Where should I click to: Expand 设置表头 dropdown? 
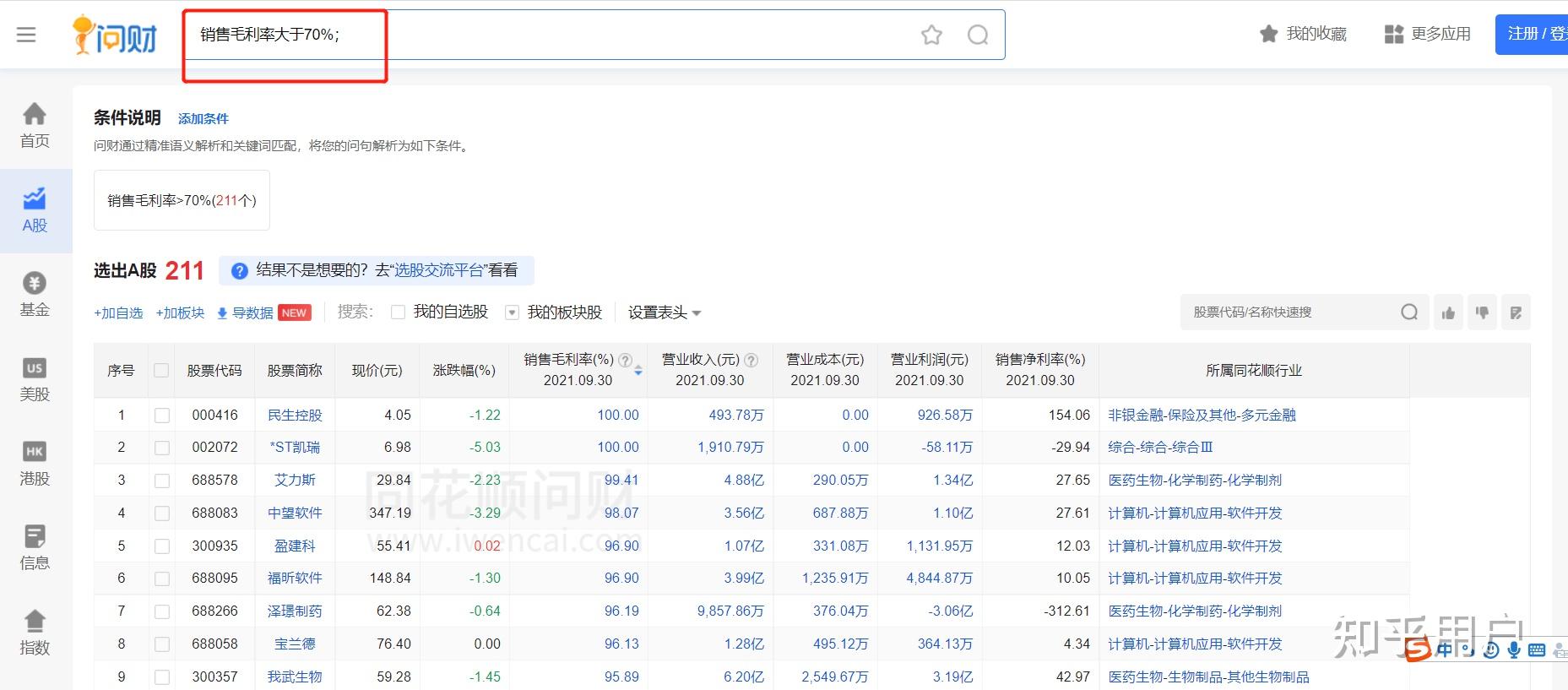665,312
